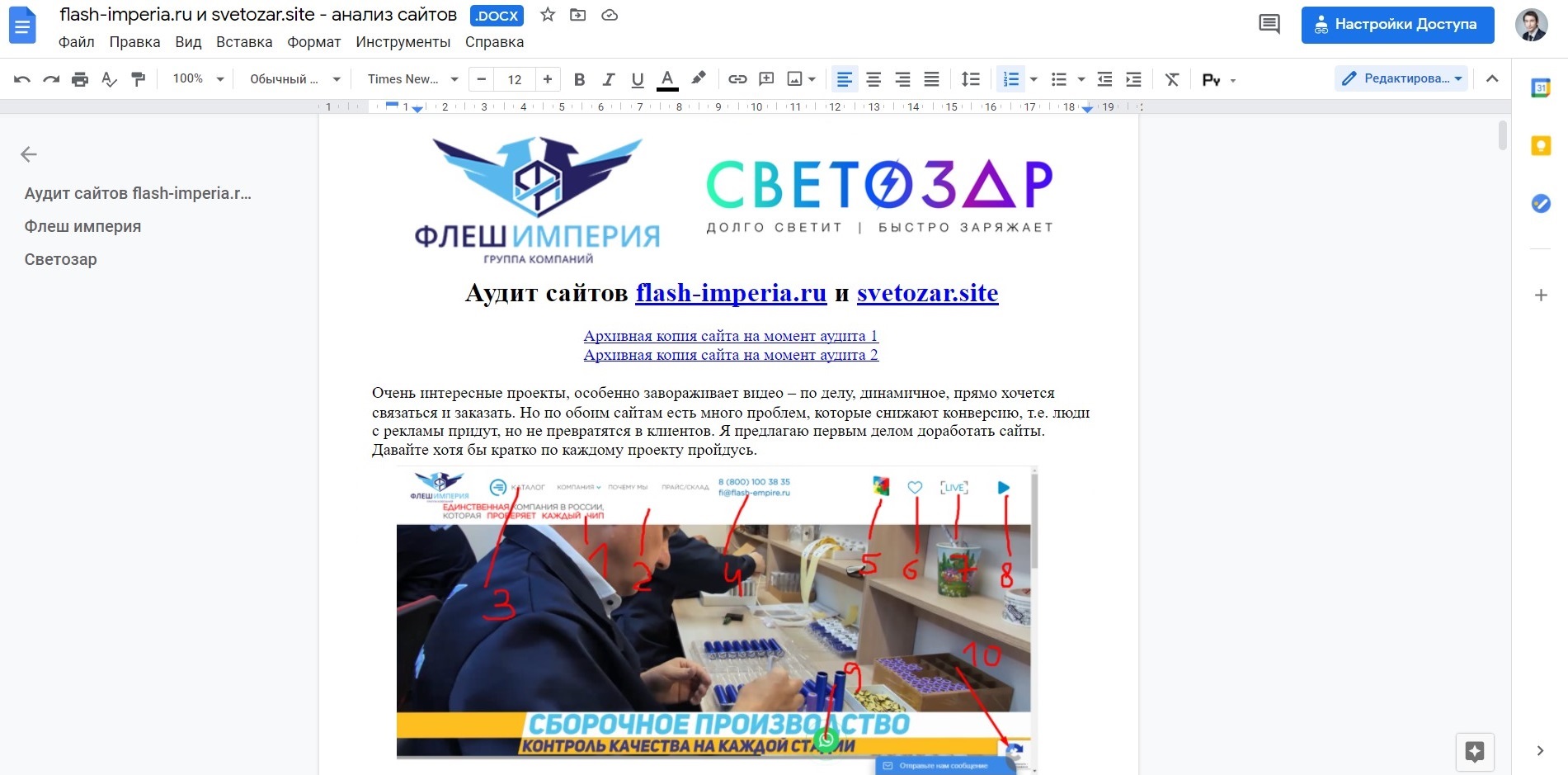
Task: Open the Вставка menu
Action: click(x=244, y=42)
